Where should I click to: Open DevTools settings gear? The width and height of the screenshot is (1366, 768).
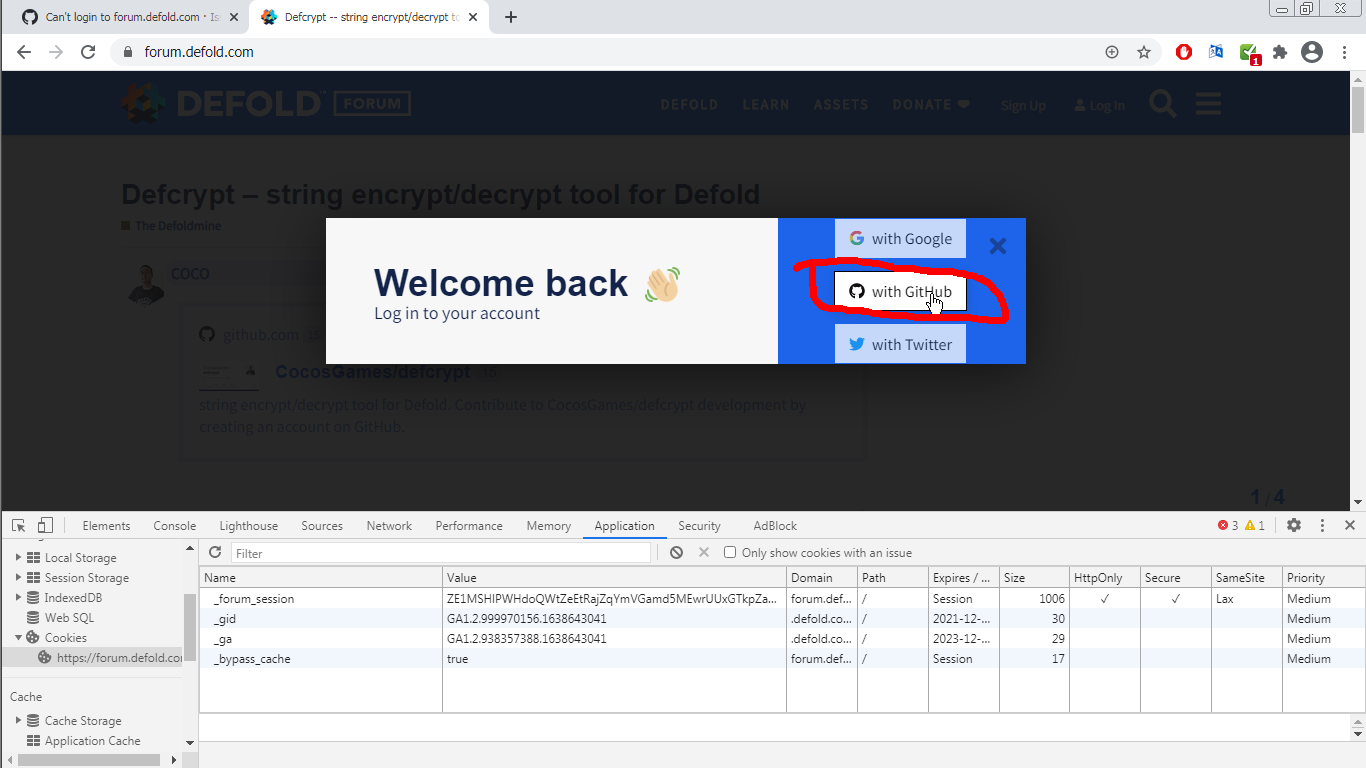click(1294, 525)
